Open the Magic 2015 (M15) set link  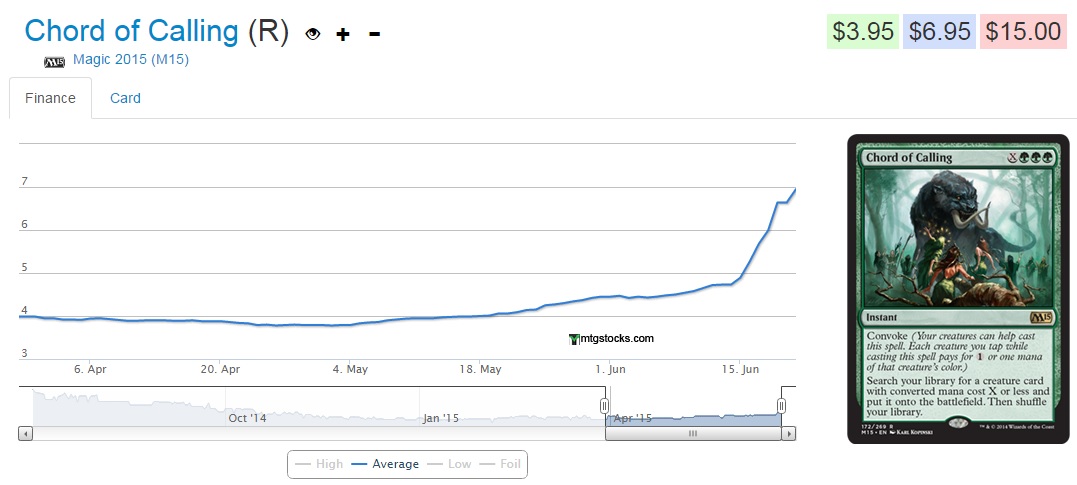[130, 60]
